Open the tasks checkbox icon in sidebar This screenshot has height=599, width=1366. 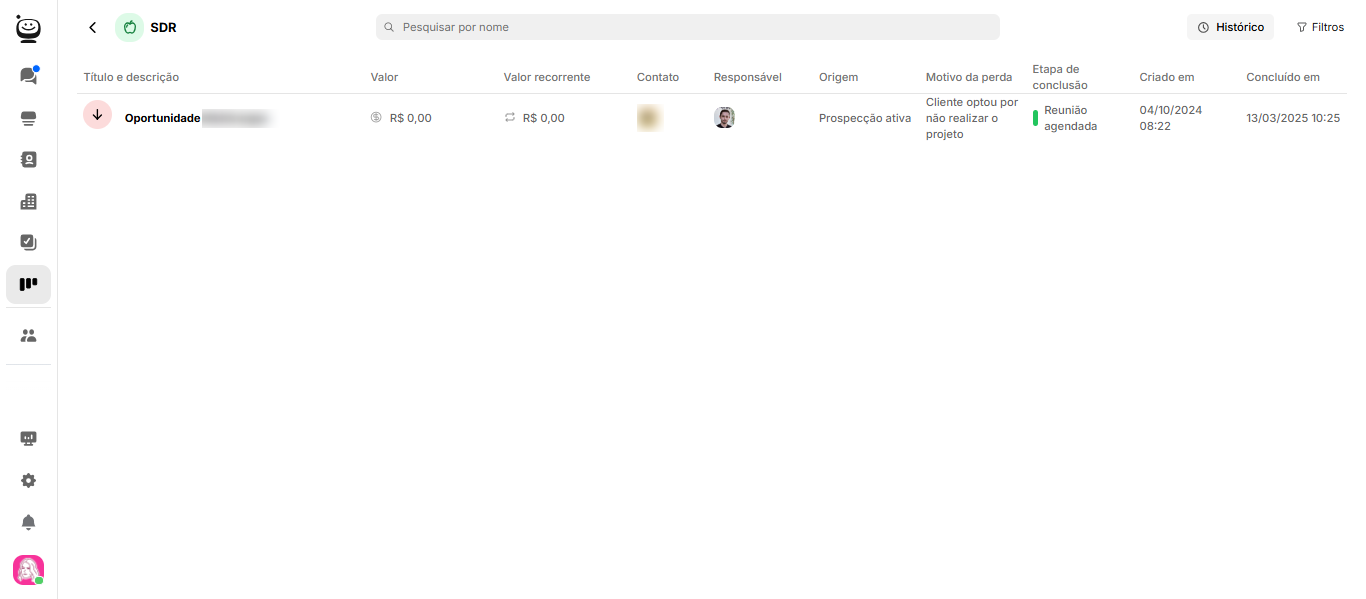(28, 242)
